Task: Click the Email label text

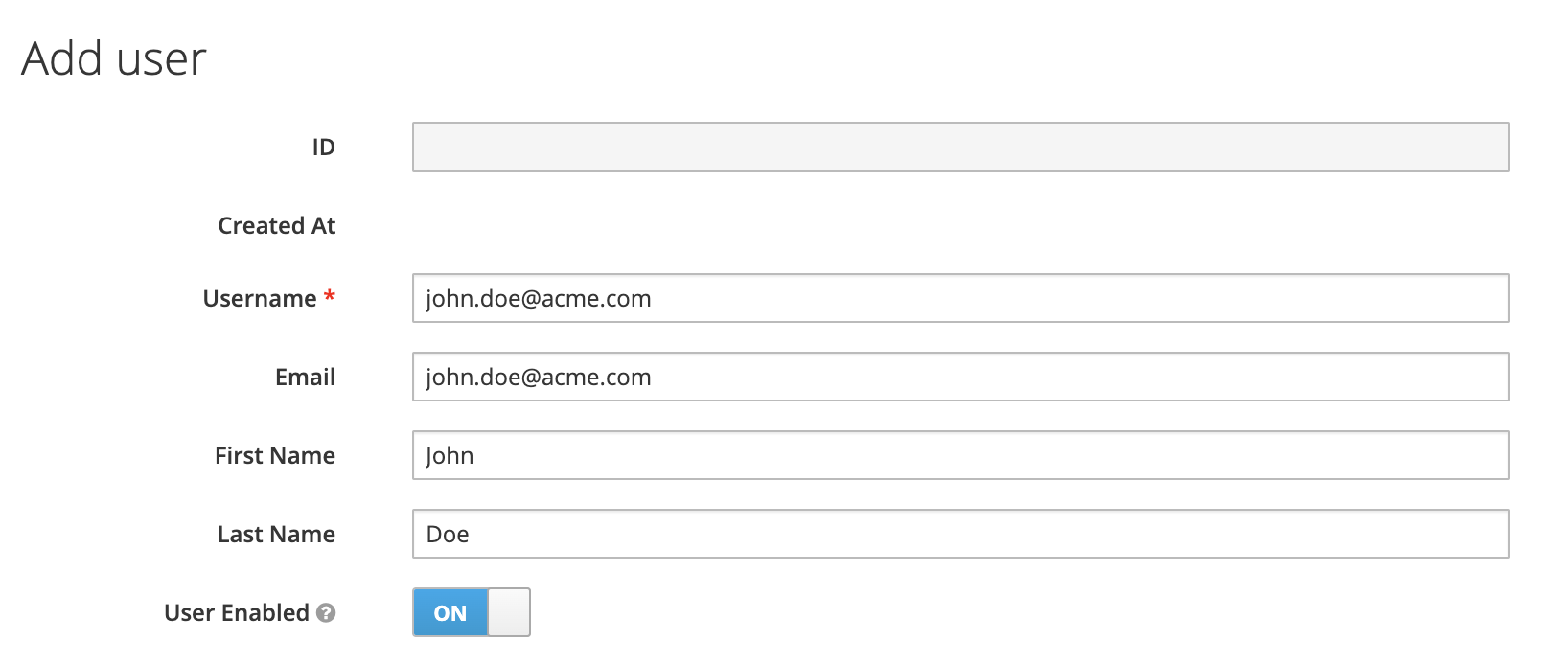Action: click(x=305, y=378)
